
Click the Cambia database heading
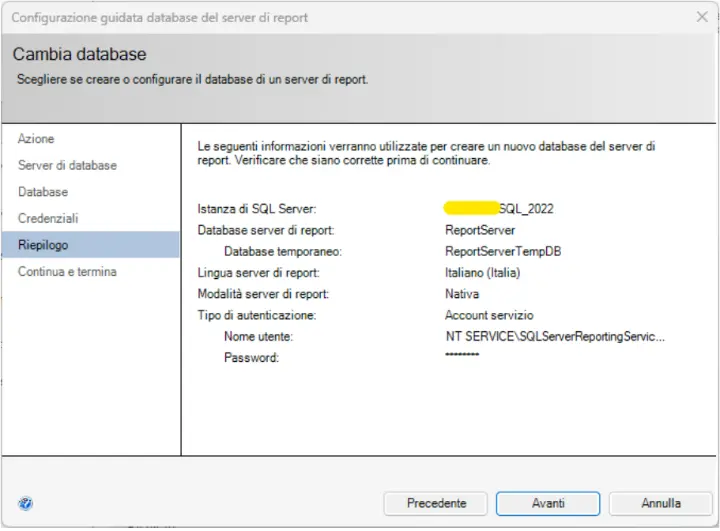(79, 54)
